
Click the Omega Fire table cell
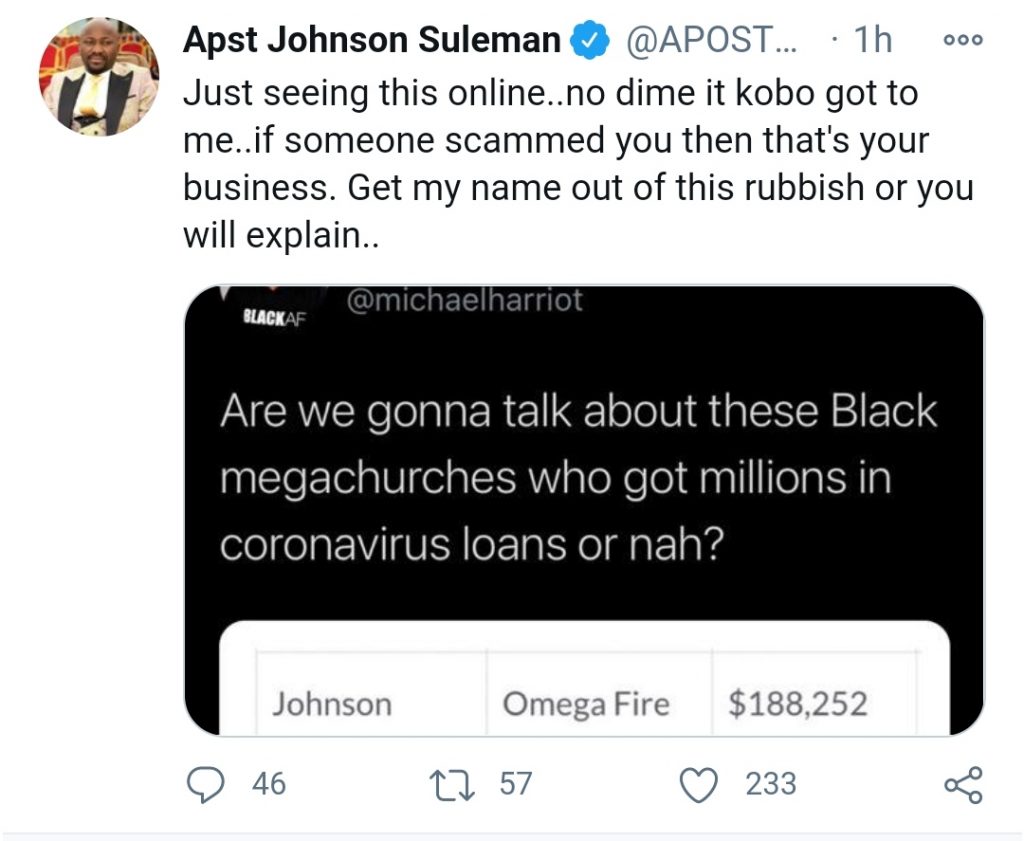pos(586,705)
